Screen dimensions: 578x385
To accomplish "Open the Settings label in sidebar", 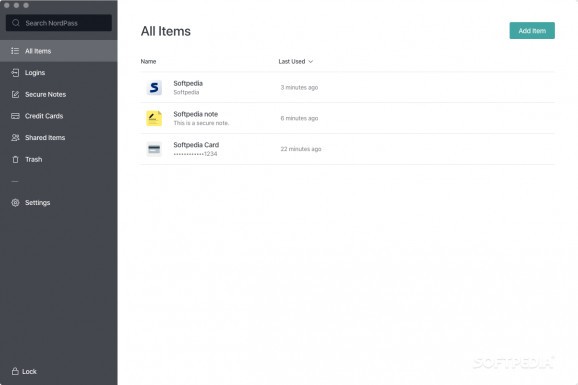I will 37,203.
